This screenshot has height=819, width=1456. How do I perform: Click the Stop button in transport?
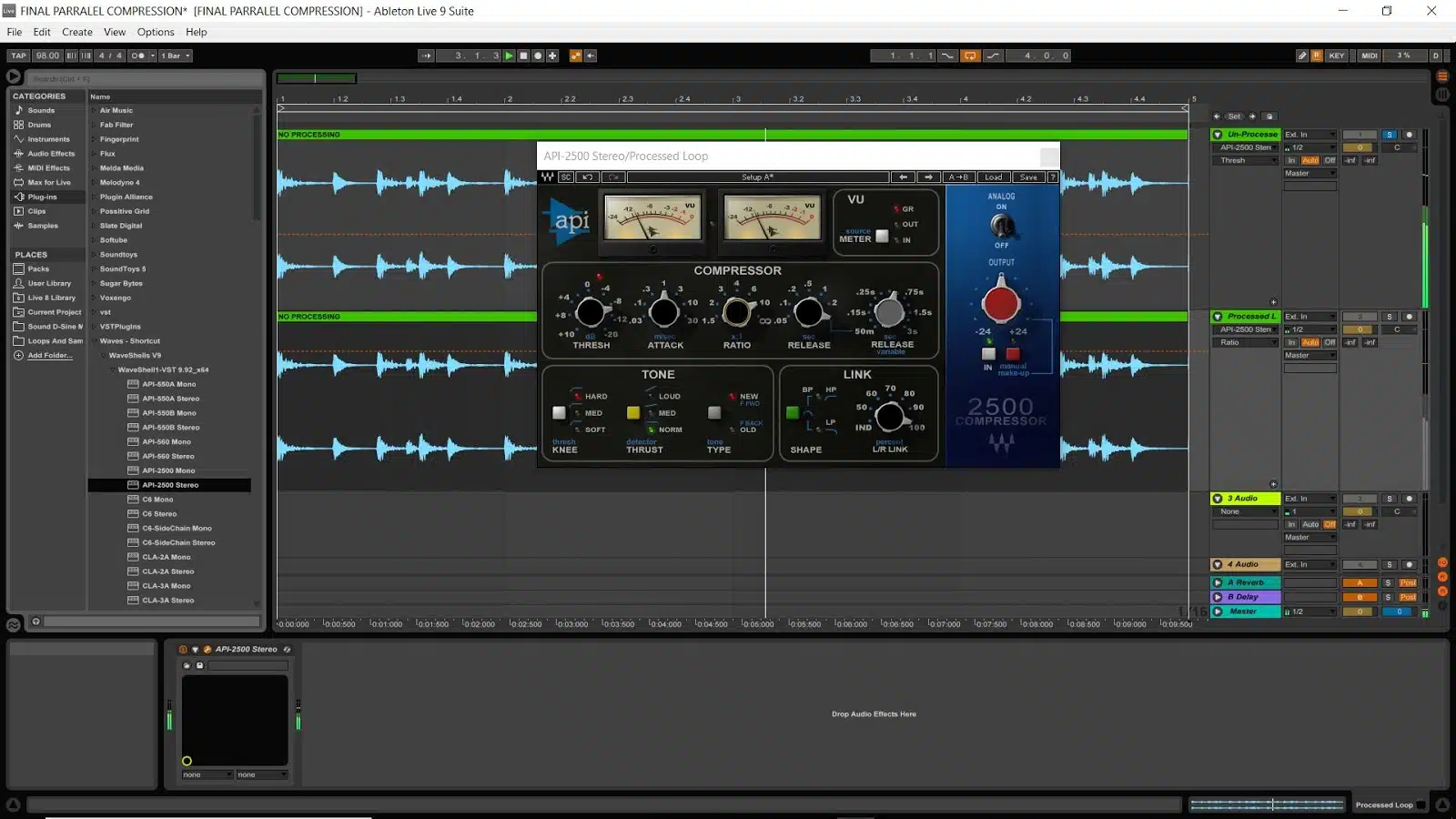[523, 56]
